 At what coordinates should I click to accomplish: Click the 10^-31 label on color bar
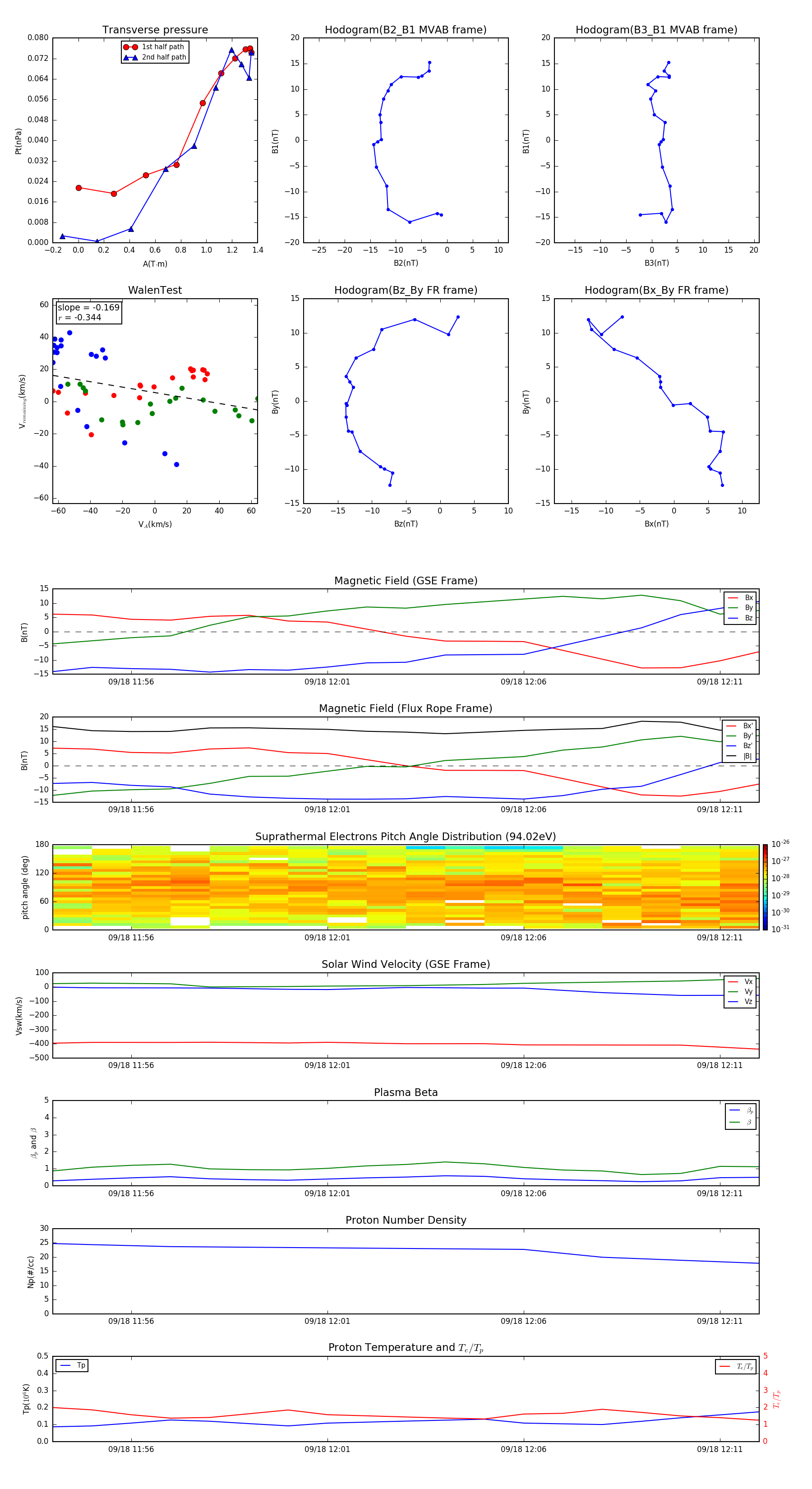[780, 929]
